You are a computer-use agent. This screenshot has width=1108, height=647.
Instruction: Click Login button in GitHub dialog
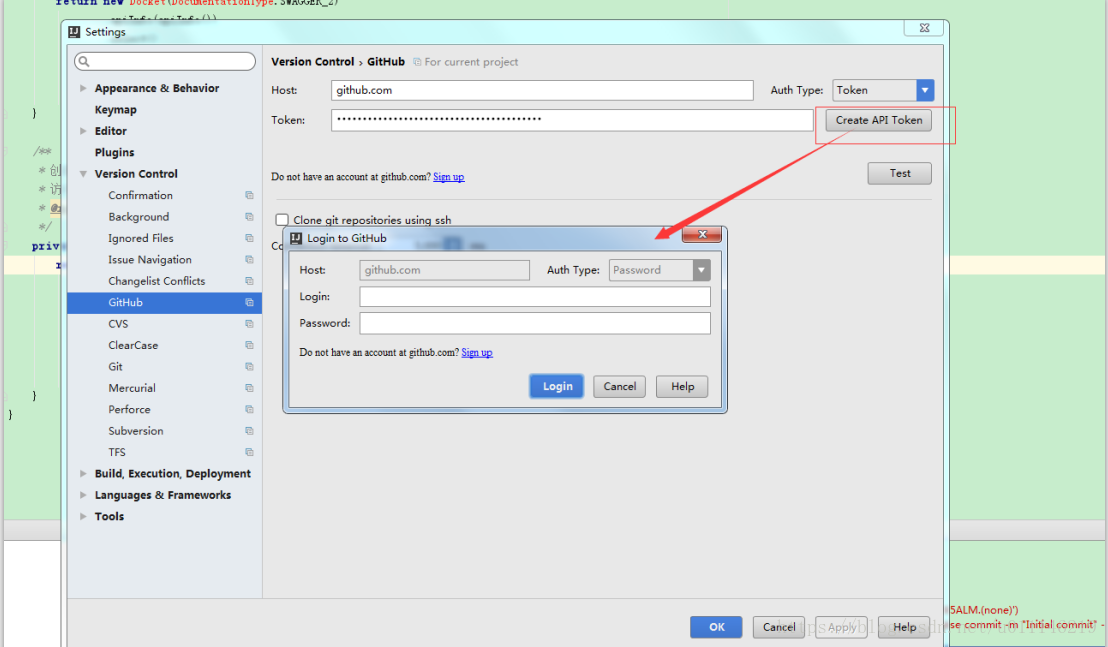click(557, 386)
